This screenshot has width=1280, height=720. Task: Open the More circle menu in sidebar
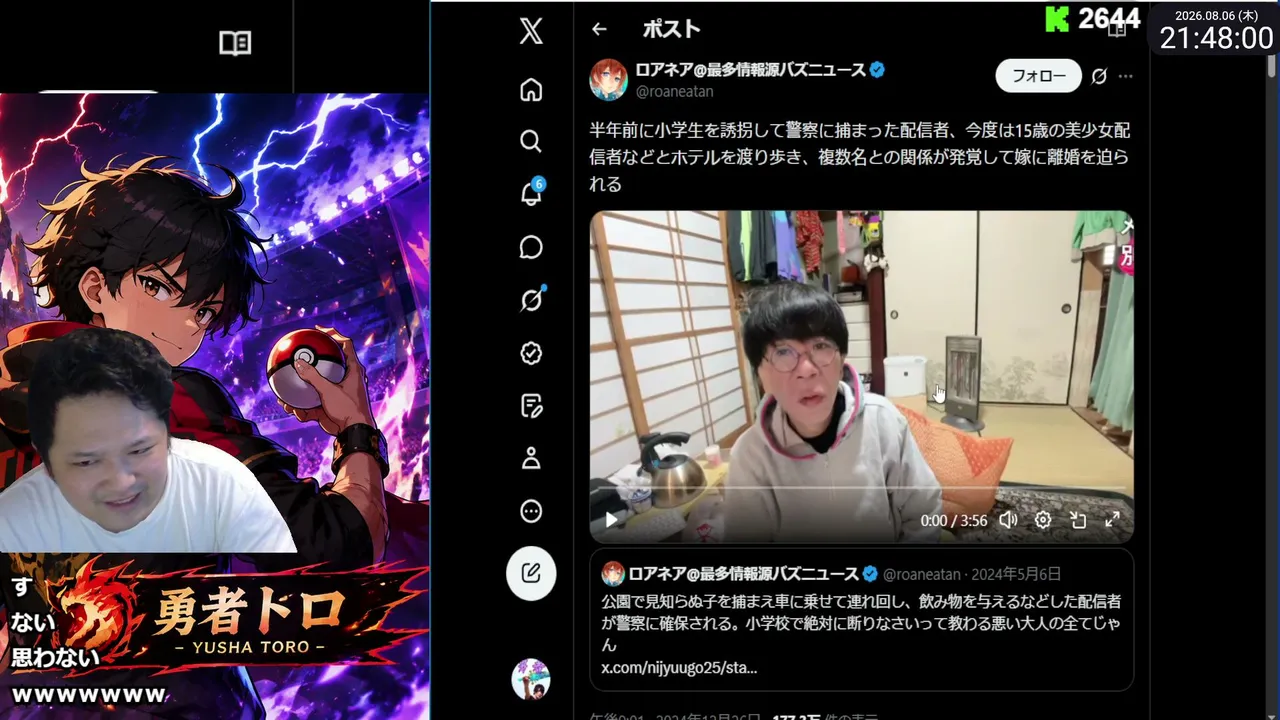coord(531,512)
